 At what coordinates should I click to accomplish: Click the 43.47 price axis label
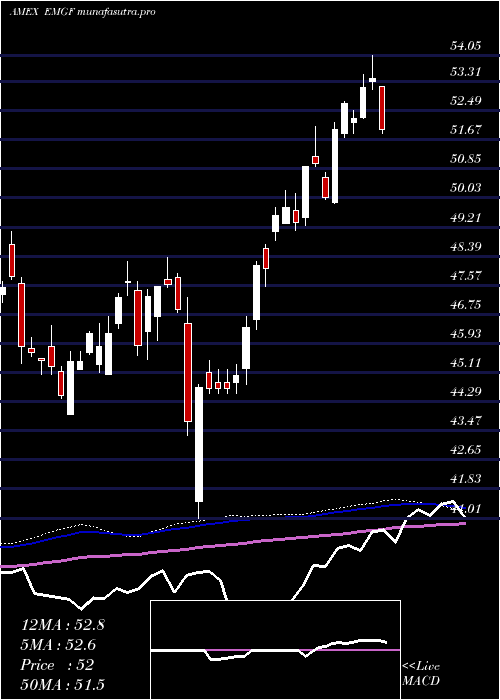(465, 421)
